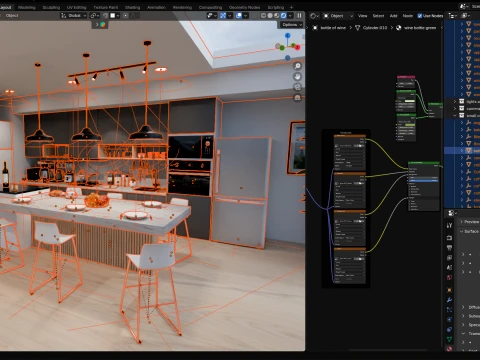The height and width of the screenshot is (360, 480).
Task: Open the Tool properties tab
Action: (x=449, y=225)
